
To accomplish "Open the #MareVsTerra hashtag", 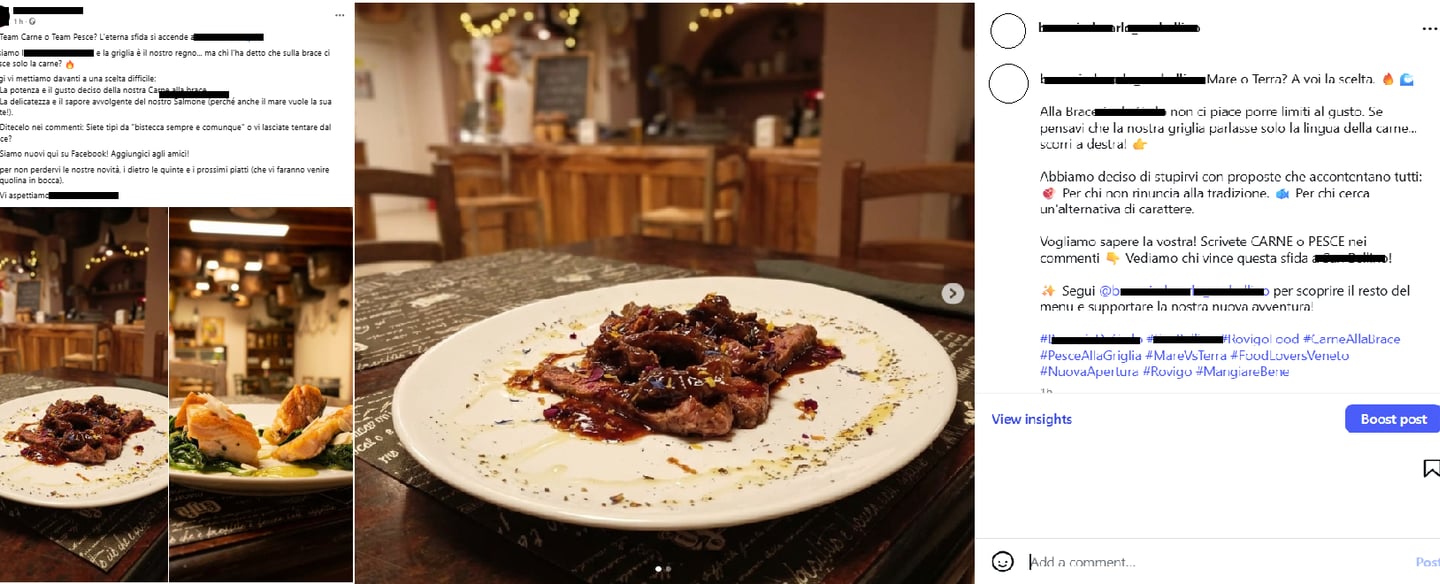I will pos(1185,355).
